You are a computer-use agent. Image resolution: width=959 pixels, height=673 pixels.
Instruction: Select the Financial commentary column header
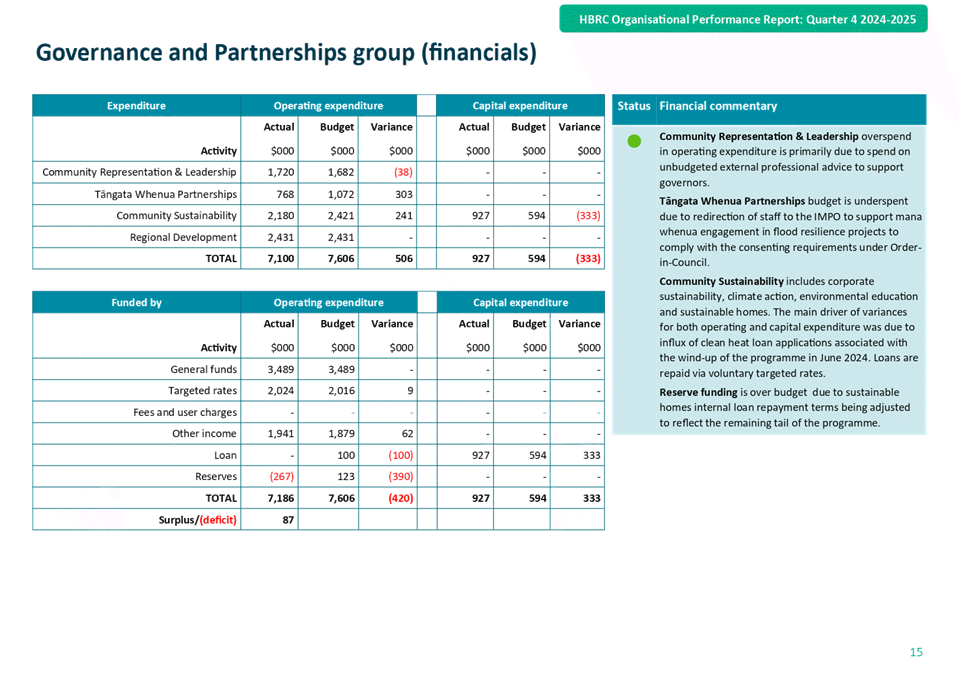coord(718,106)
